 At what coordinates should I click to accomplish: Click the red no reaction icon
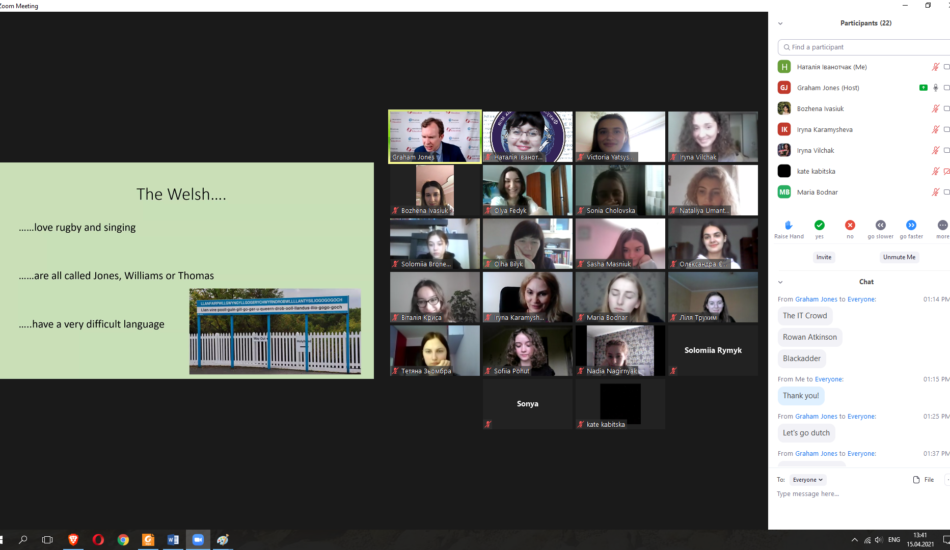coord(850,225)
